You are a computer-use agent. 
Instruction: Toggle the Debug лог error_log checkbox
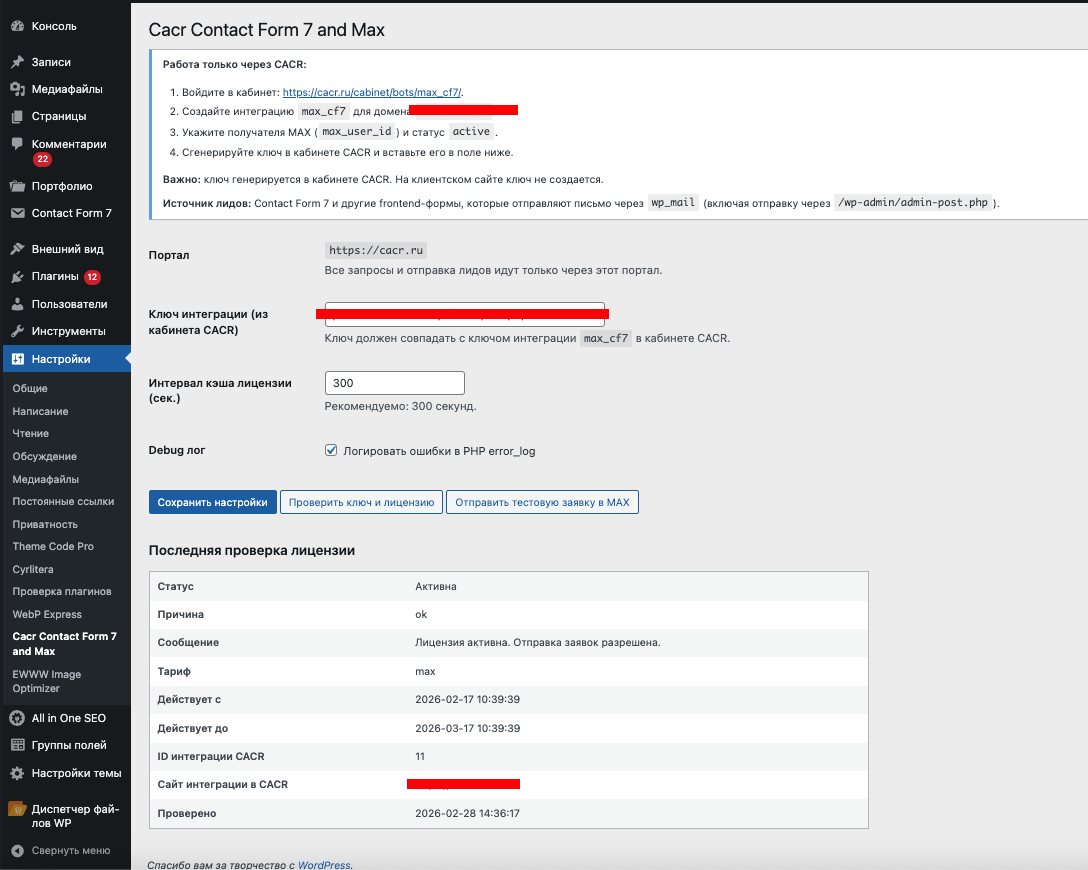(x=331, y=450)
